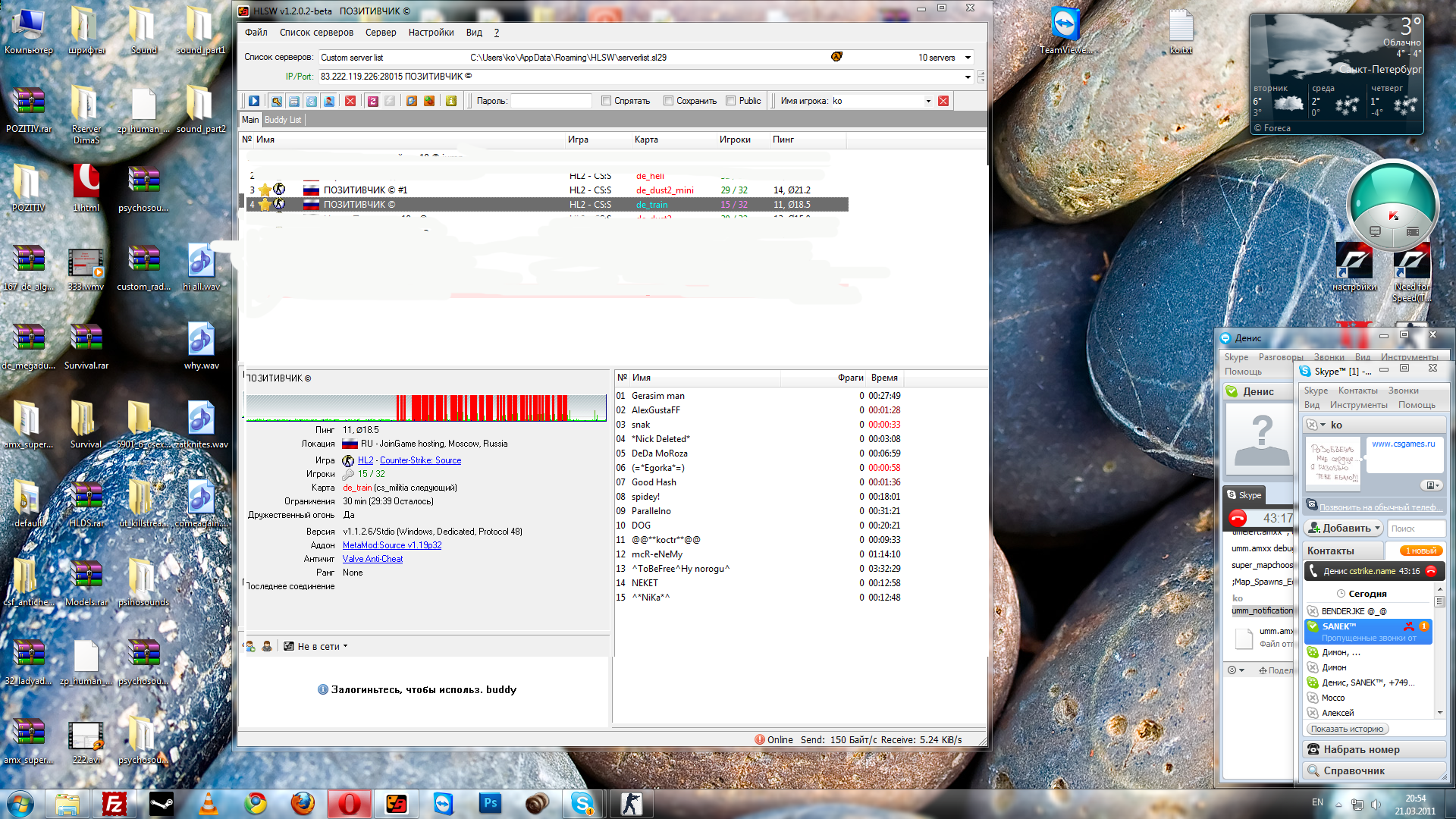Click the yellow info toolbar icon
This screenshot has height=819, width=1456.
pyautogui.click(x=451, y=101)
